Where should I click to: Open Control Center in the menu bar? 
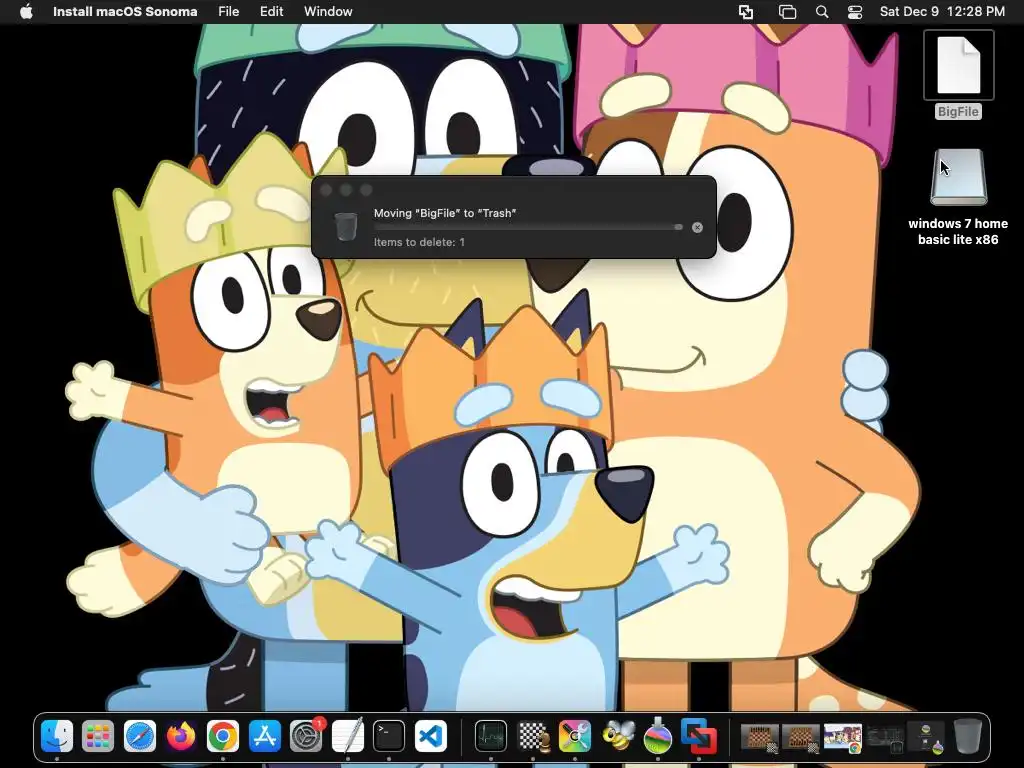pyautogui.click(x=855, y=12)
